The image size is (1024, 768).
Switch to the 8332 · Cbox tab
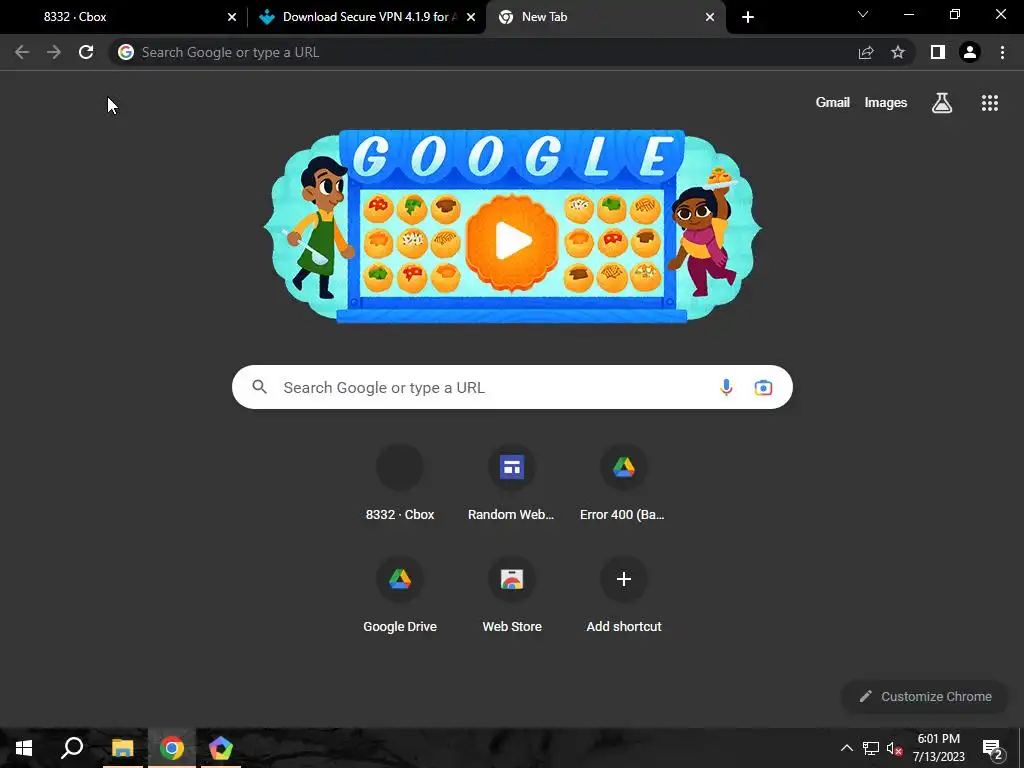pyautogui.click(x=124, y=17)
